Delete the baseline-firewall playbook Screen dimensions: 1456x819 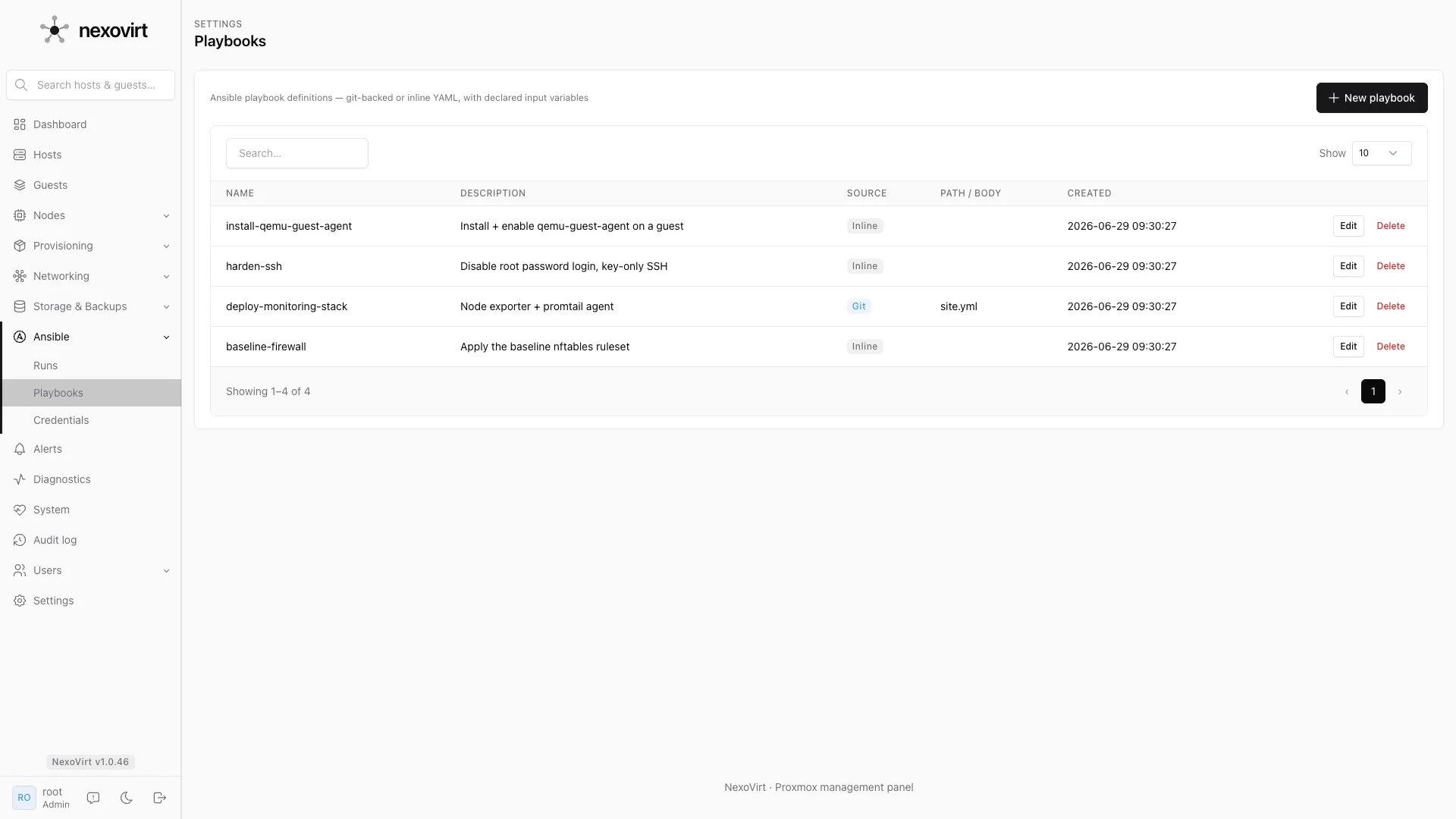(1391, 347)
